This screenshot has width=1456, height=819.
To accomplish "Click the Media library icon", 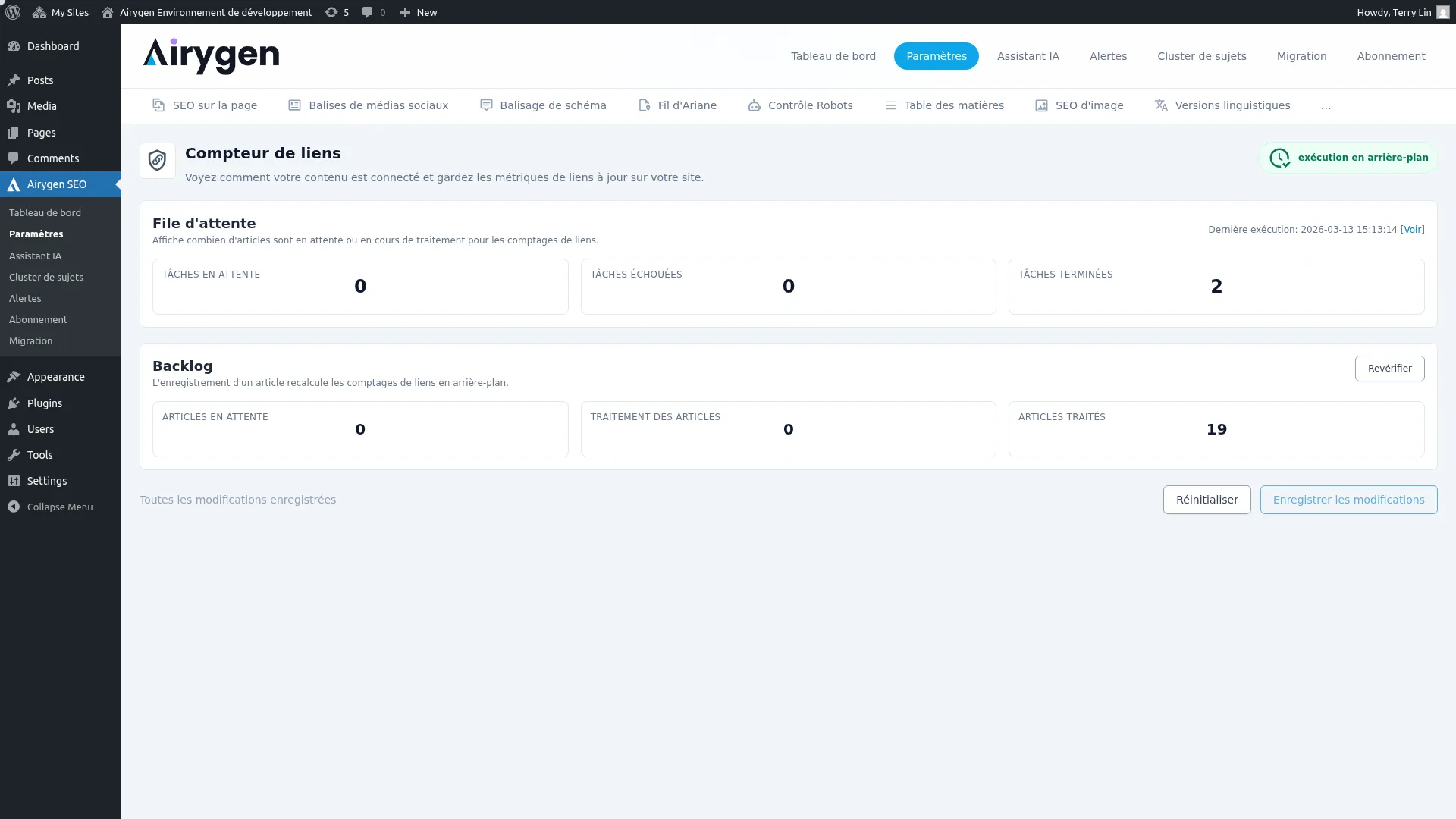I will point(14,106).
